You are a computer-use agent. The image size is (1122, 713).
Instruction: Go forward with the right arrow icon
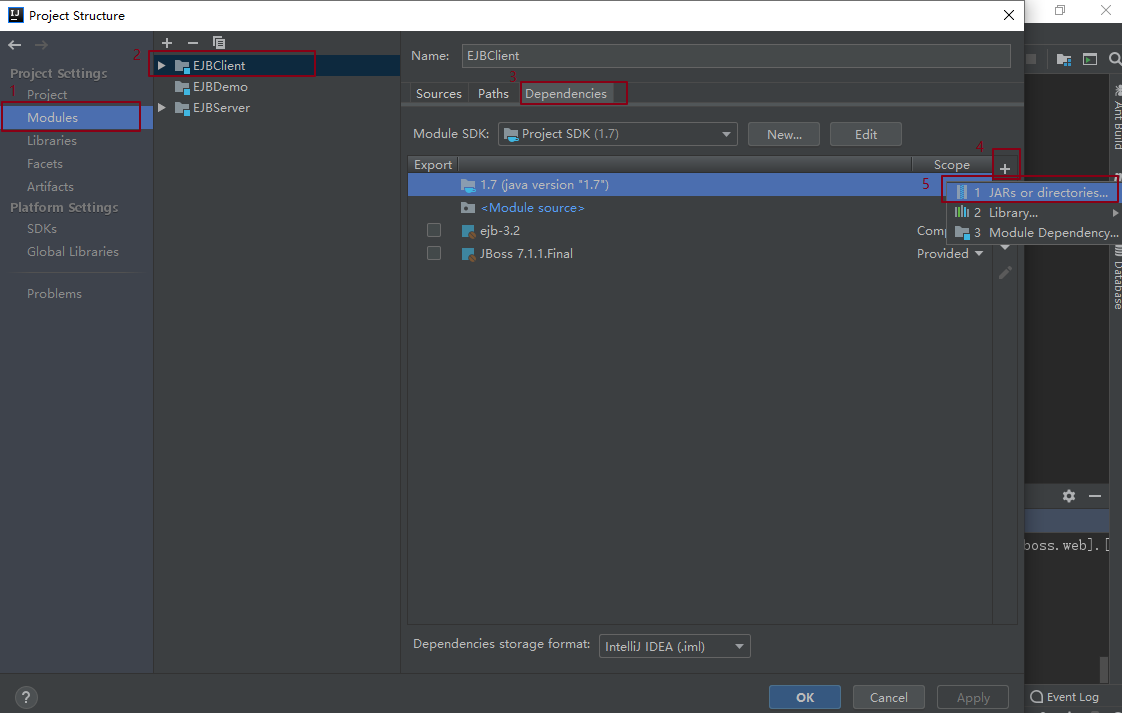(x=42, y=45)
